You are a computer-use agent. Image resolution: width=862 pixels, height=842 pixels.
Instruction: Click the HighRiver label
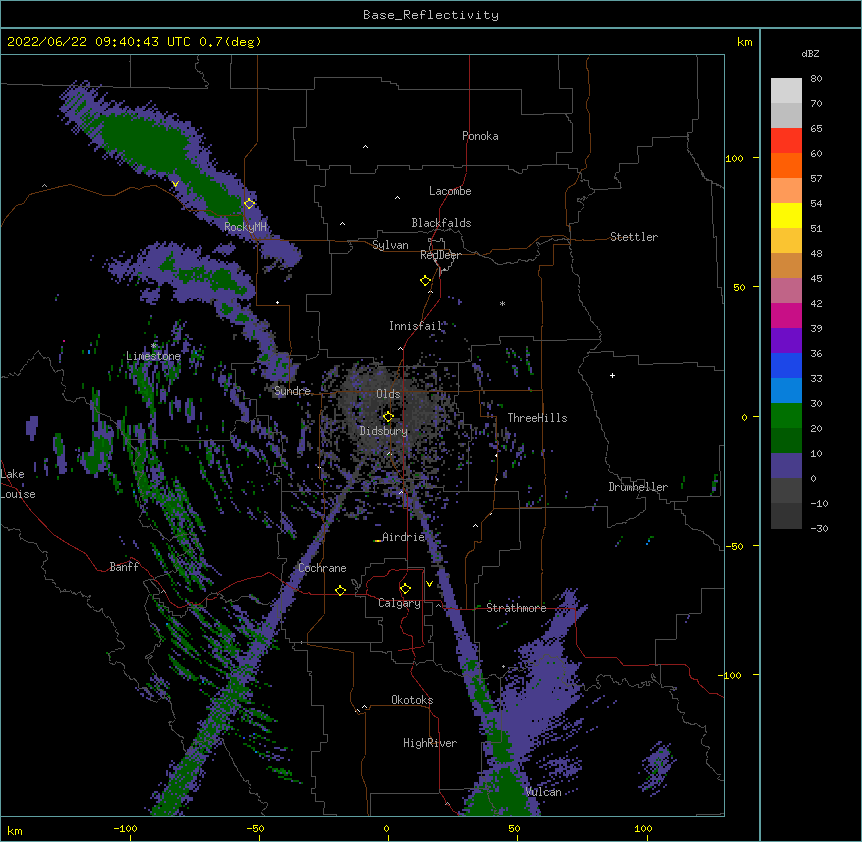[x=430, y=743]
